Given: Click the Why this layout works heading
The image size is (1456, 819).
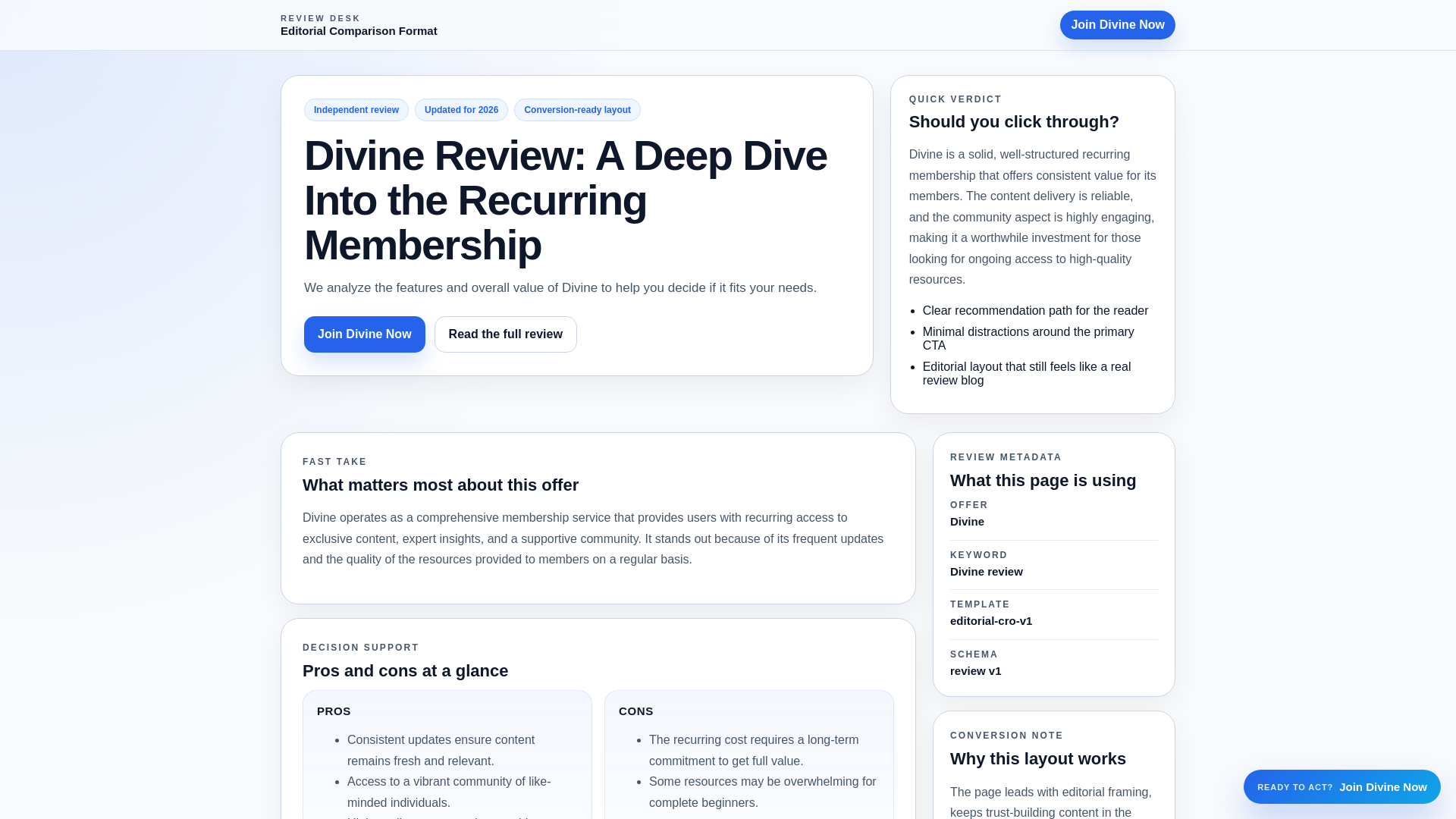Looking at the screenshot, I should (x=1037, y=759).
